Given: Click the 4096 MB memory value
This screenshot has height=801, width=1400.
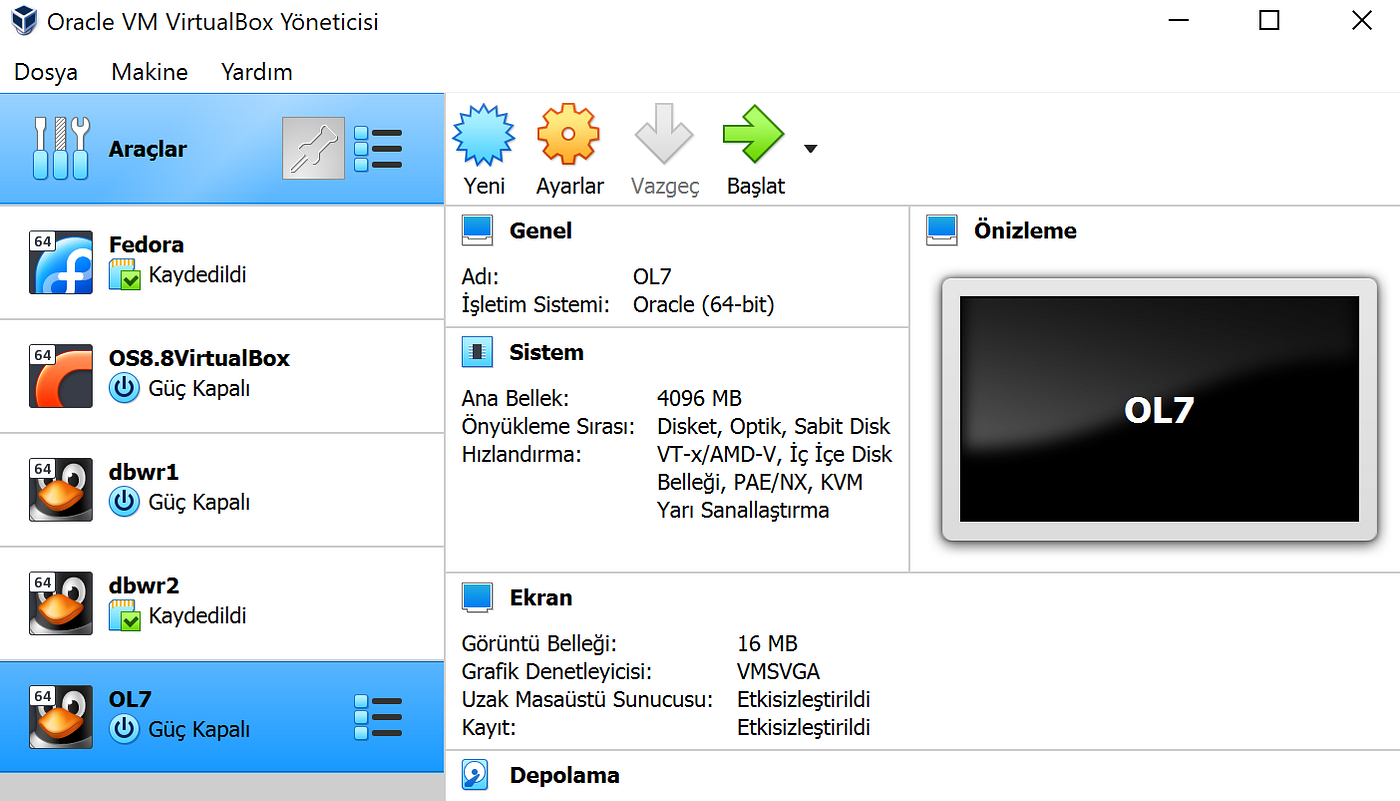Looking at the screenshot, I should 699,399.
